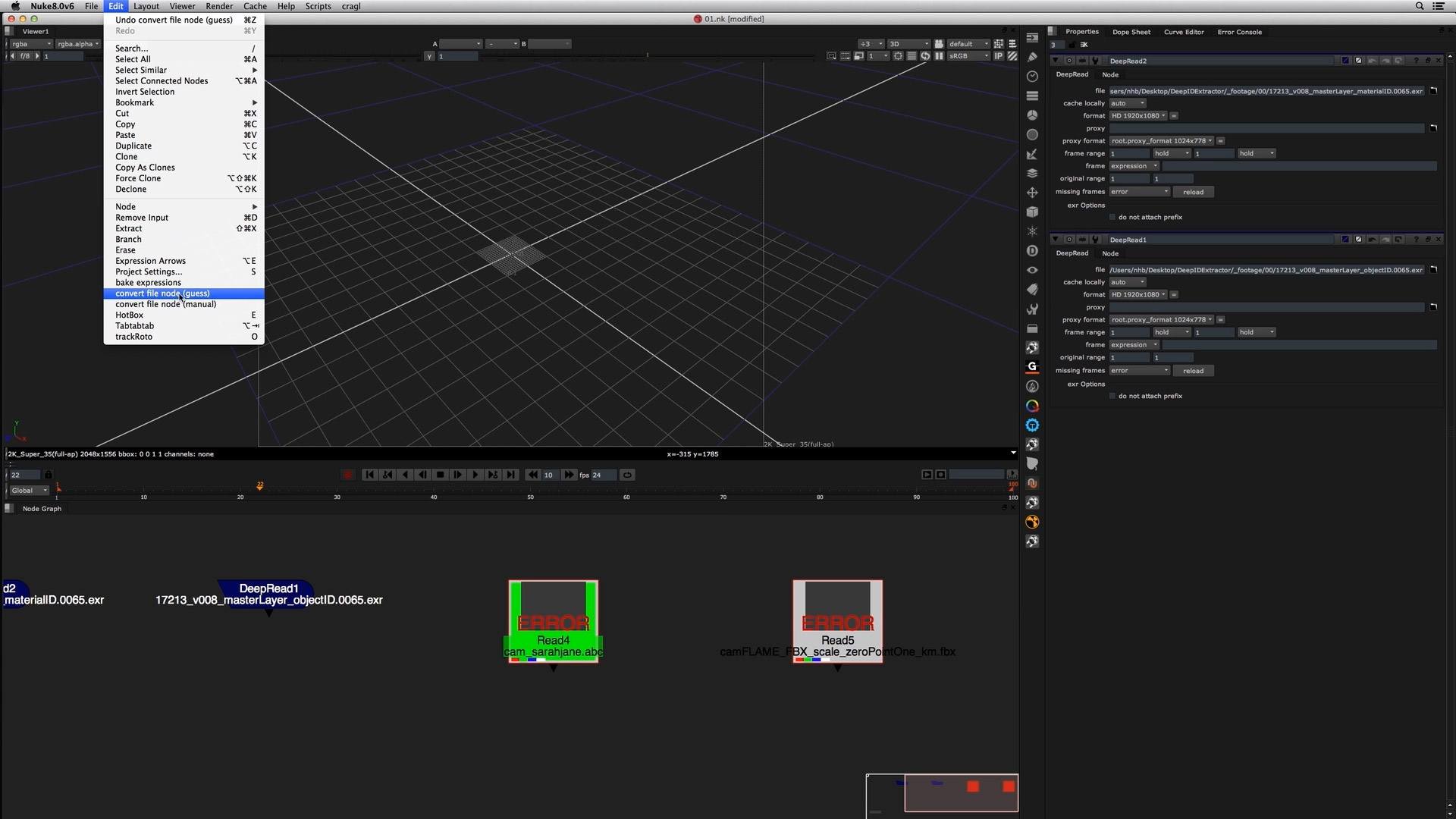Click DeepRead2 node color swatch button

tap(1345, 61)
